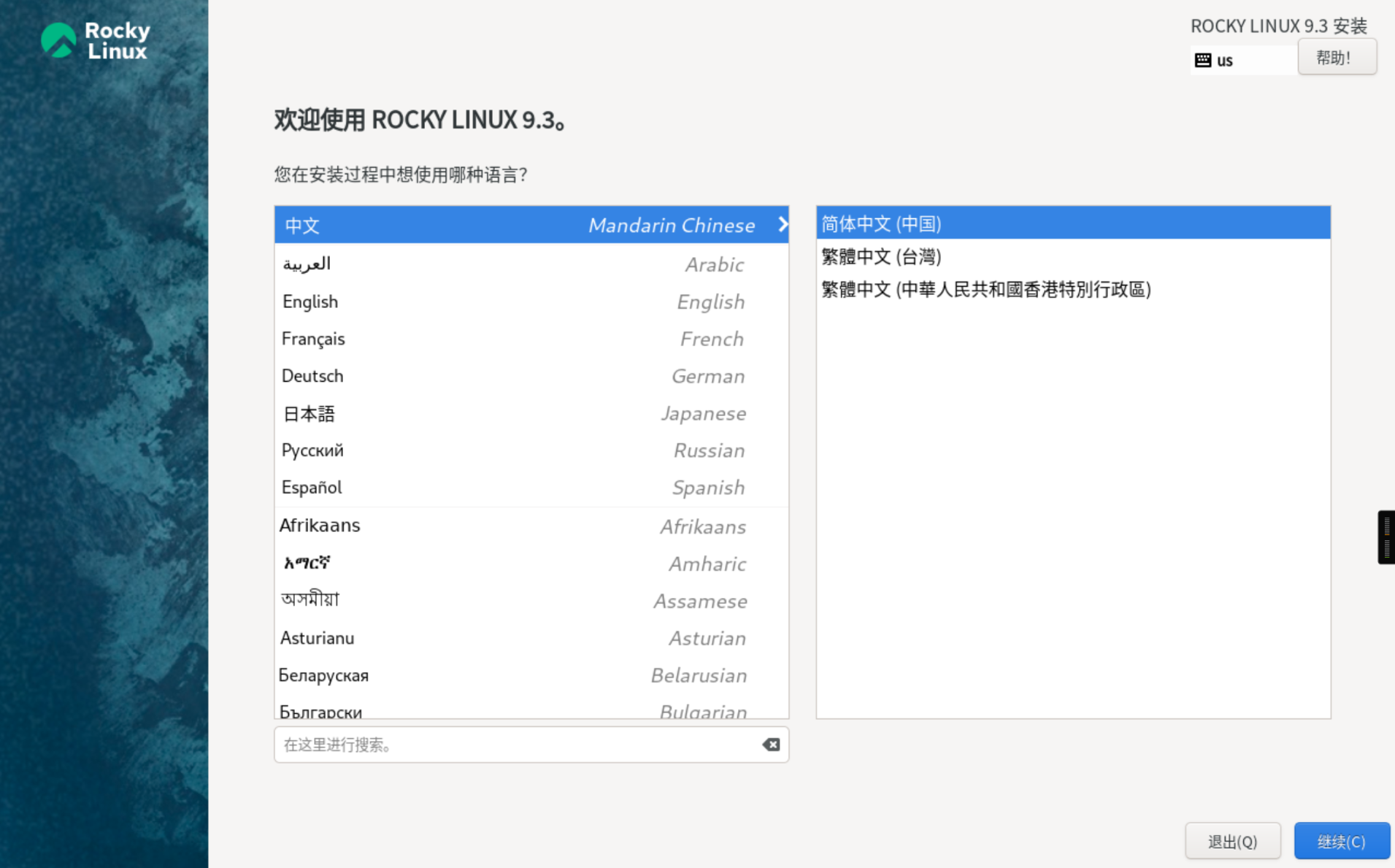Choose English in the language list

pyautogui.click(x=531, y=302)
